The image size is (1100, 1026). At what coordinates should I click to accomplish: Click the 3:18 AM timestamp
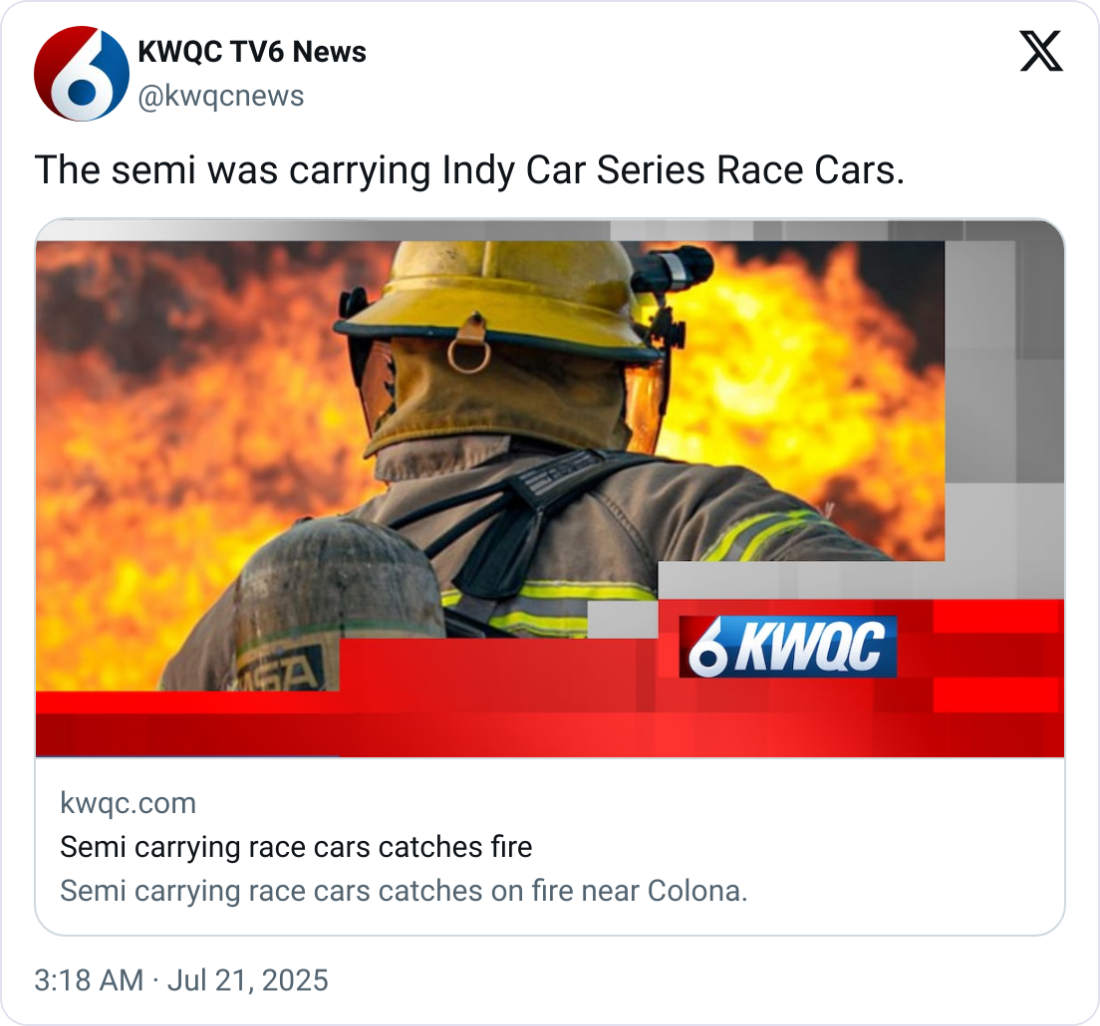[x=88, y=980]
